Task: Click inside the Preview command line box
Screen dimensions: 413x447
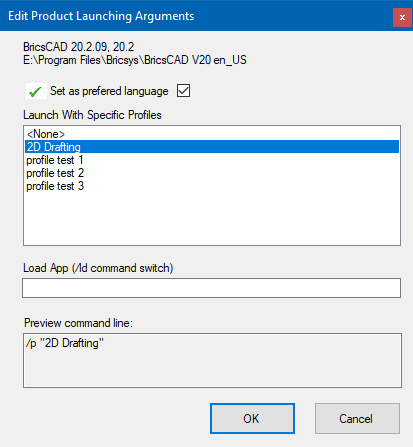Action: pos(212,360)
